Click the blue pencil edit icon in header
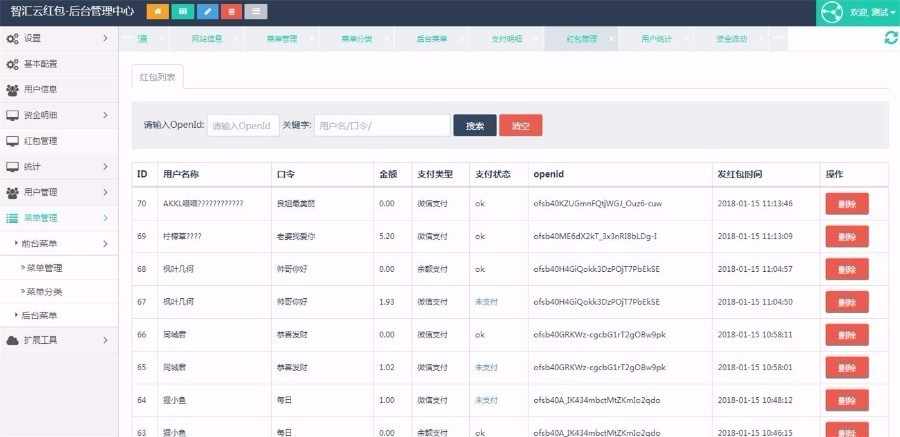The image size is (900, 437). [207, 11]
